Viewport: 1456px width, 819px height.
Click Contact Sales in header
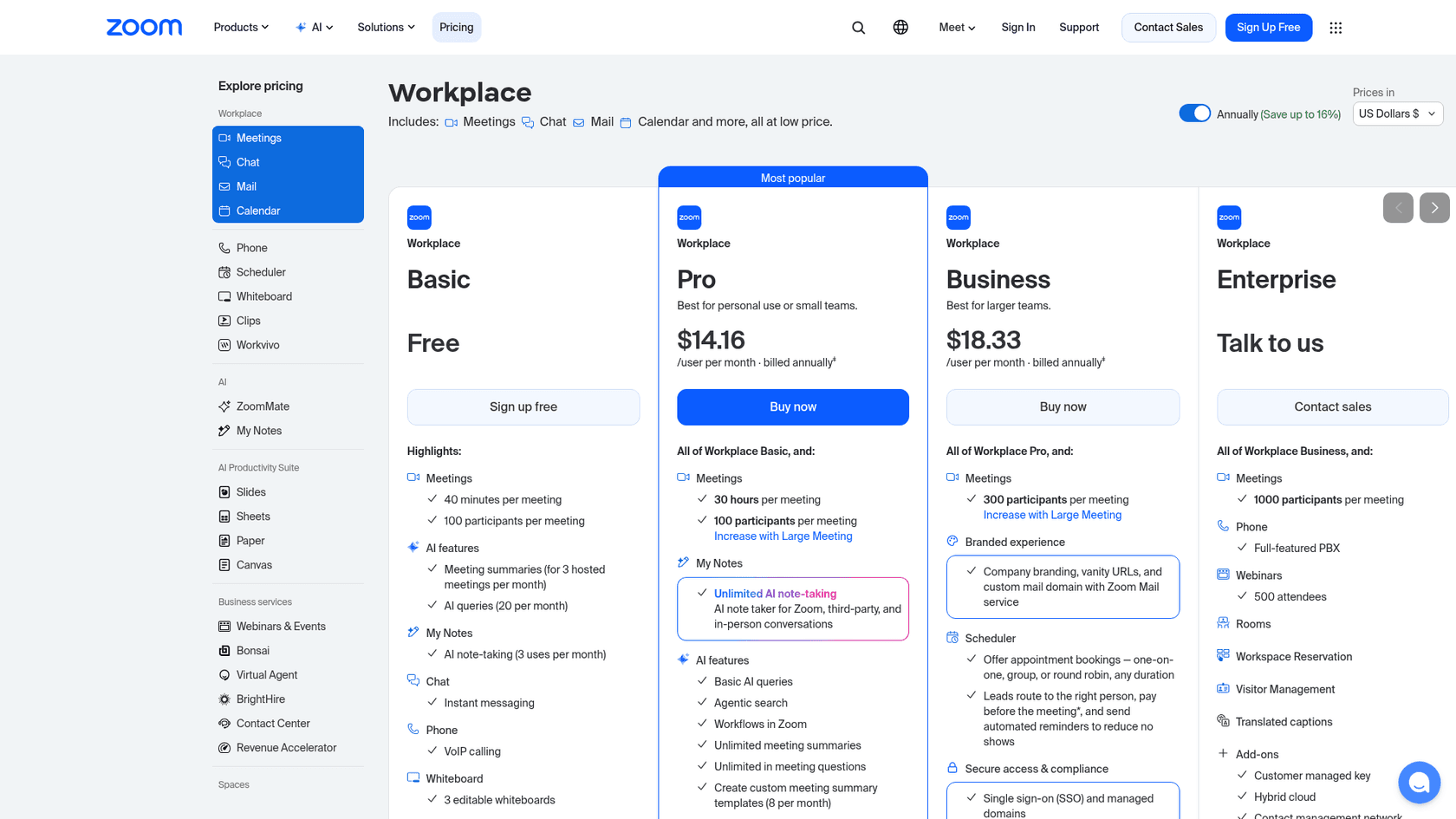point(1168,28)
